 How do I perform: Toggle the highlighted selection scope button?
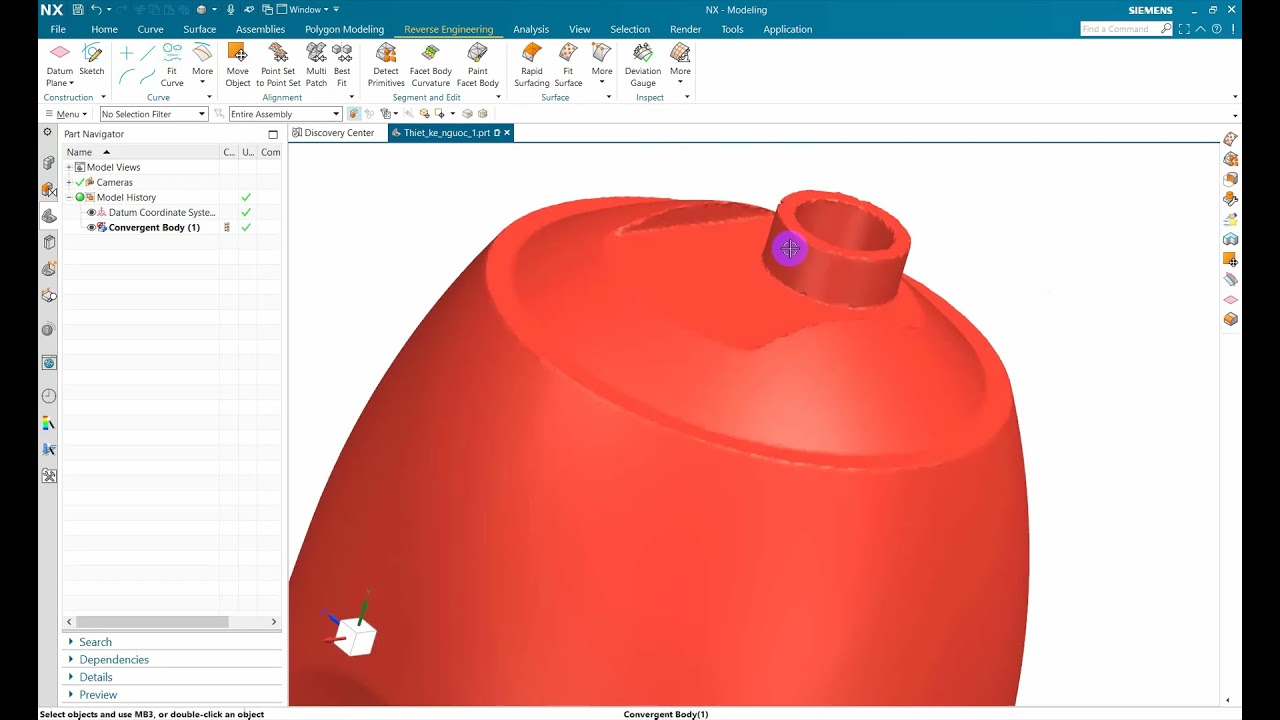tap(354, 114)
